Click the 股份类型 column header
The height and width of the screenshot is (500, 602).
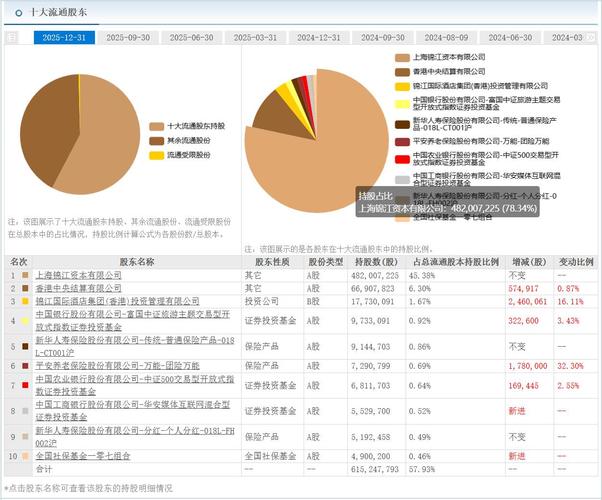click(326, 262)
